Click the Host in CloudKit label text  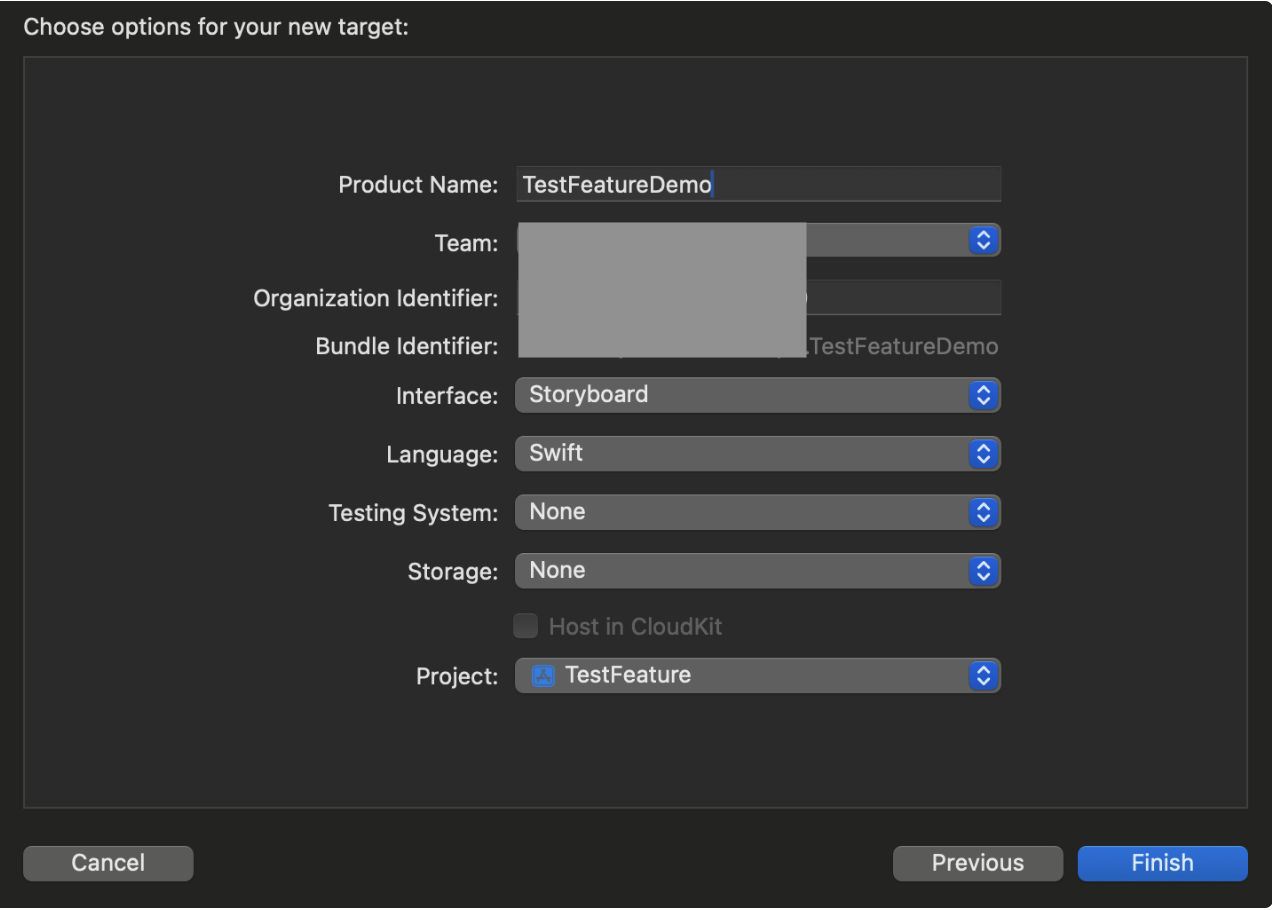(635, 627)
